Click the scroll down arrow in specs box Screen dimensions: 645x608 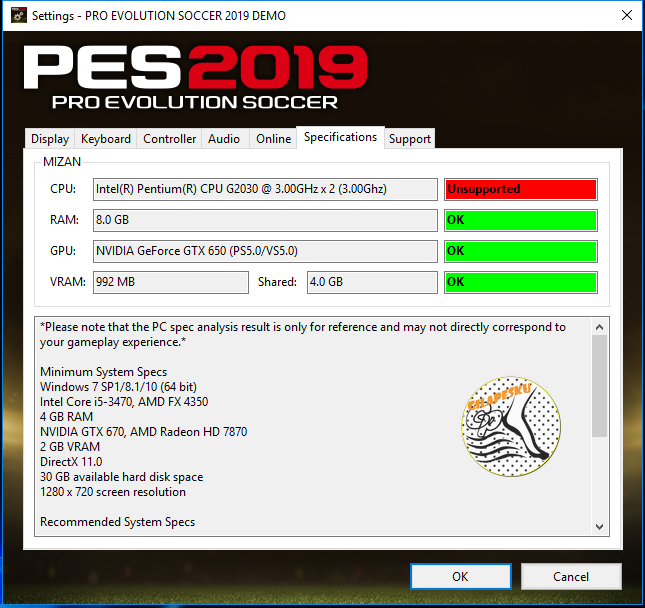(599, 527)
